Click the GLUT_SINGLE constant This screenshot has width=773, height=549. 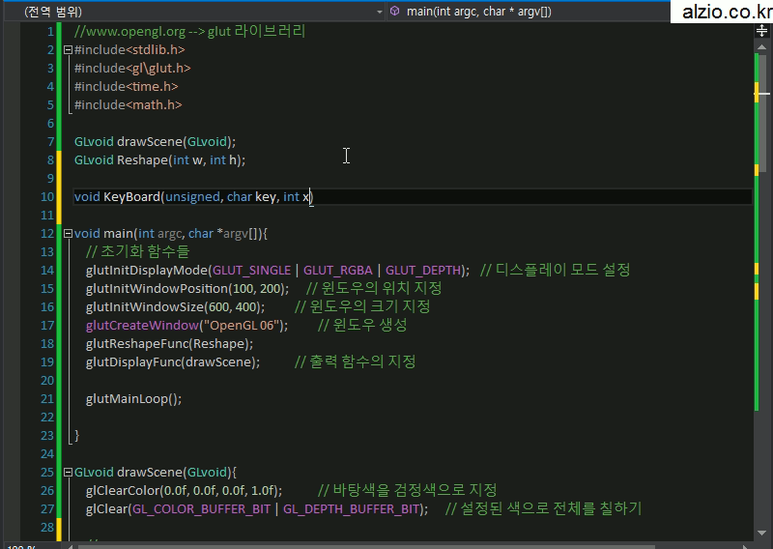point(251,271)
